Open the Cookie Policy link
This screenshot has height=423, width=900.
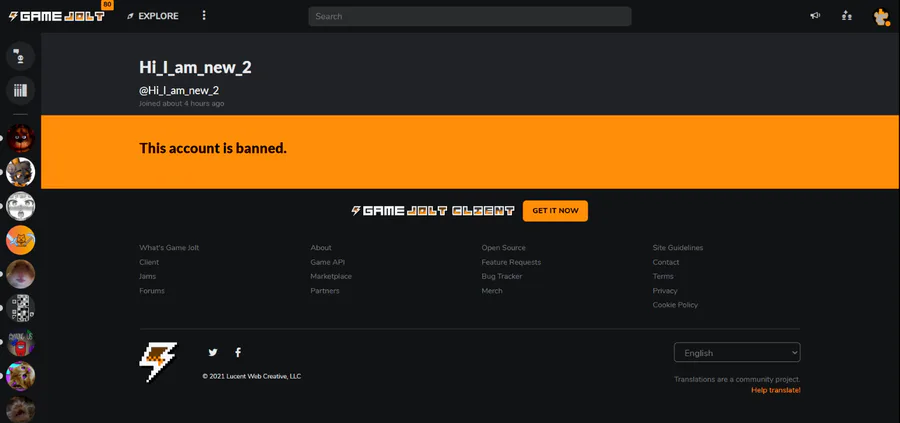(676, 305)
